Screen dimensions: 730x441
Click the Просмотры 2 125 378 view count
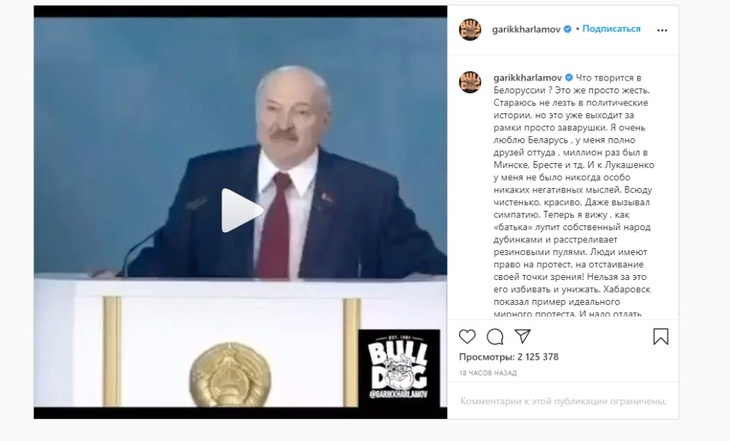[x=509, y=357]
